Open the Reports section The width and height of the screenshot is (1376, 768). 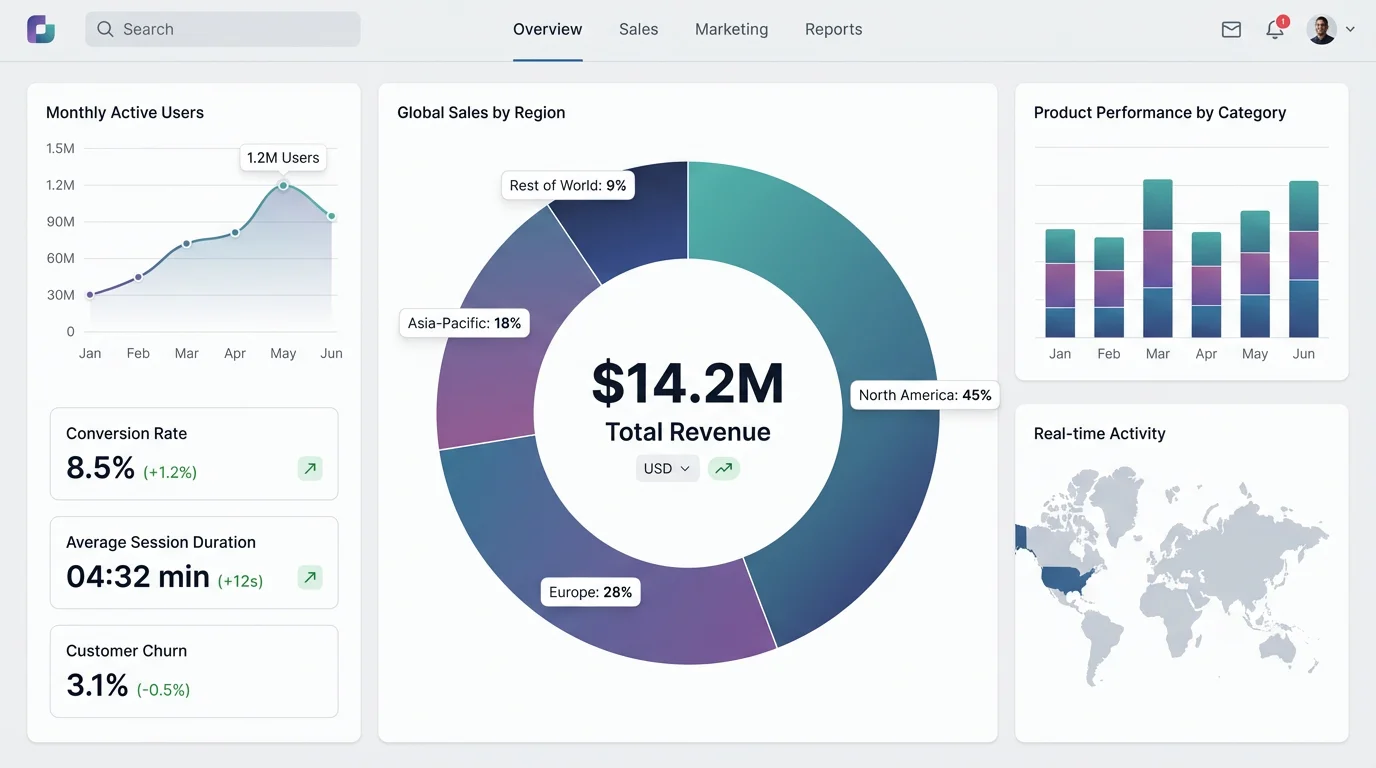833,29
